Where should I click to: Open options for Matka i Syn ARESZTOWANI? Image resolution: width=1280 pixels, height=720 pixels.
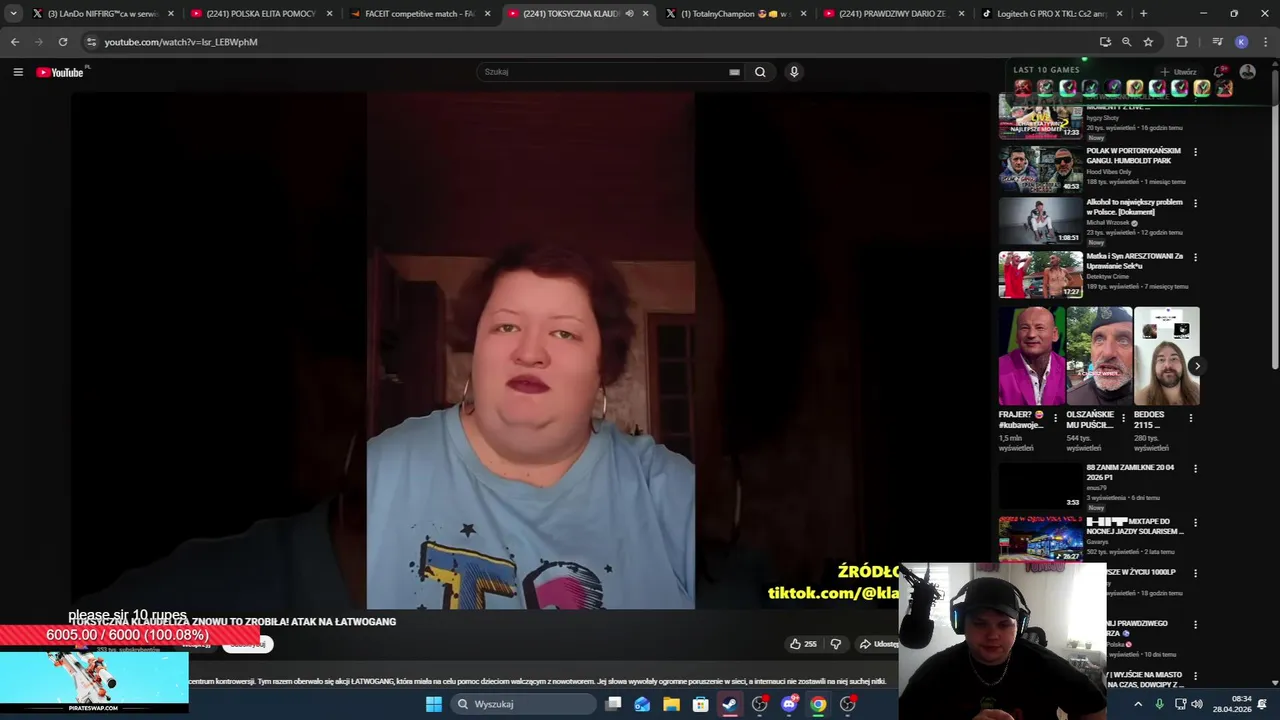tap(1195, 258)
